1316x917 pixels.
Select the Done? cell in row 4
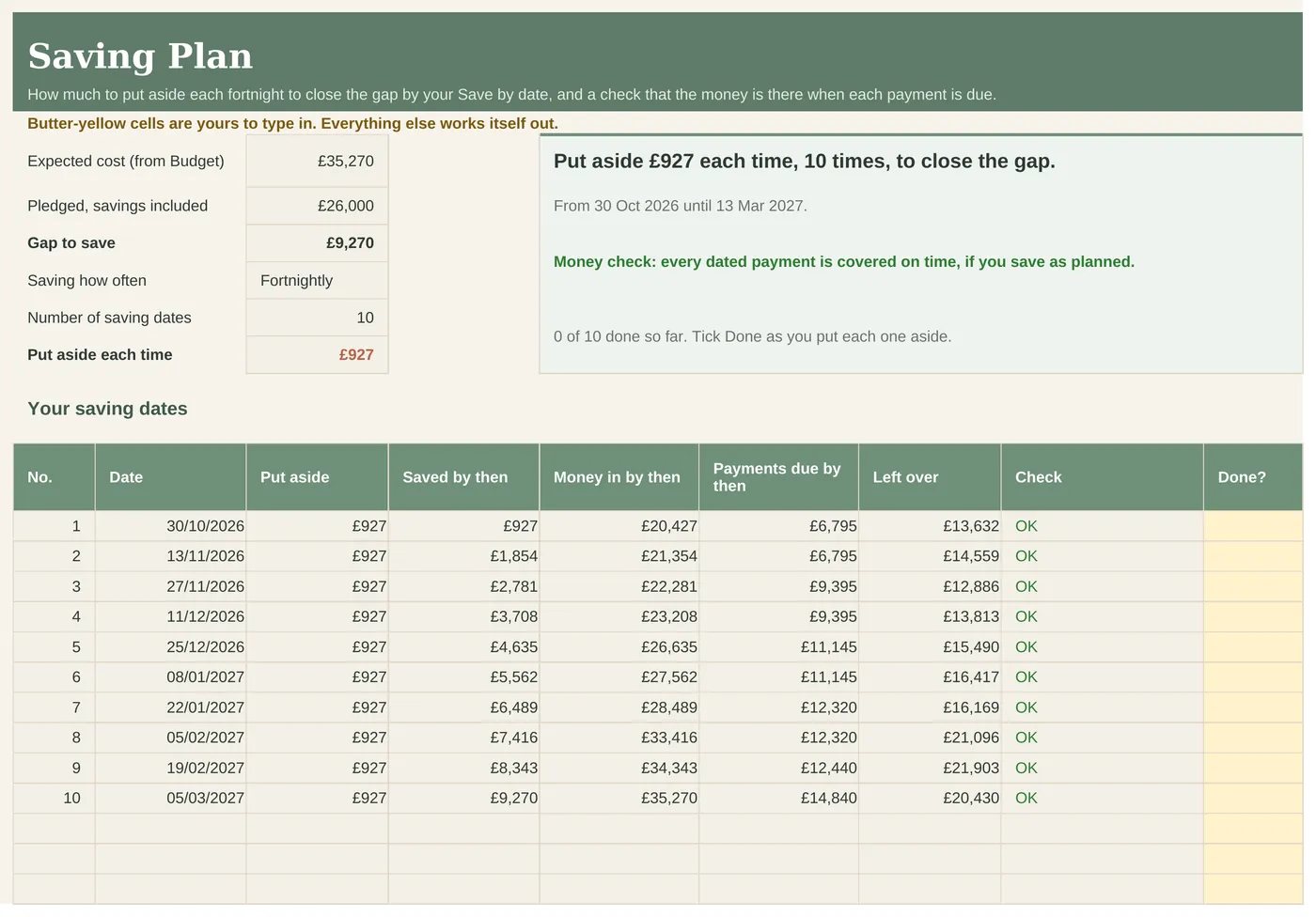(x=1253, y=616)
